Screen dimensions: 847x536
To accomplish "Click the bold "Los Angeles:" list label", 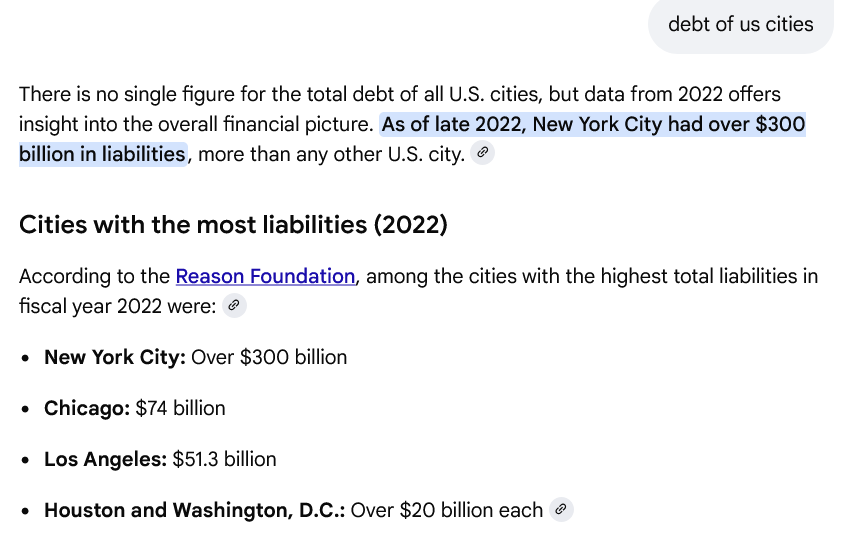I will click(105, 459).
